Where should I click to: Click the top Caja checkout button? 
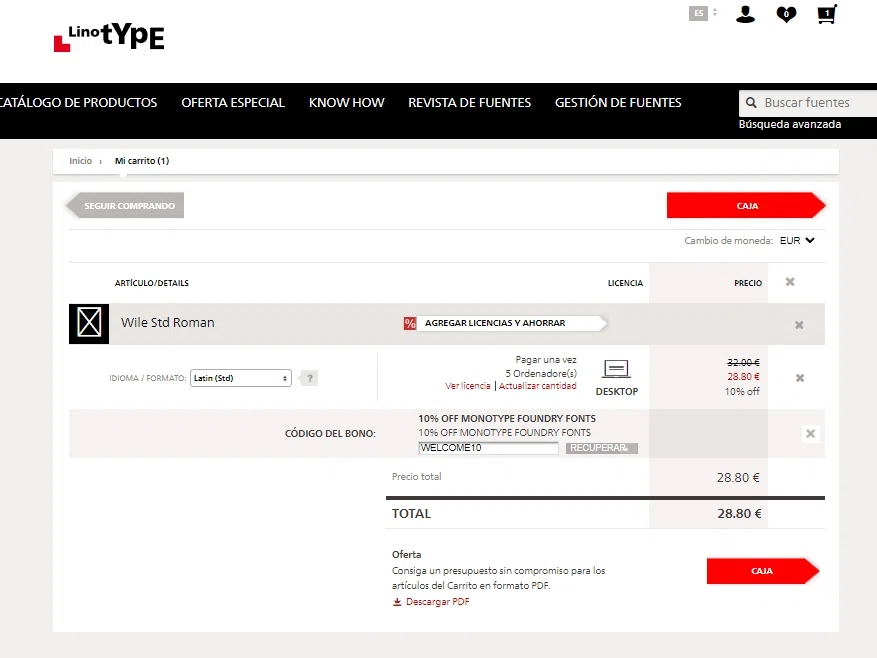tap(746, 206)
